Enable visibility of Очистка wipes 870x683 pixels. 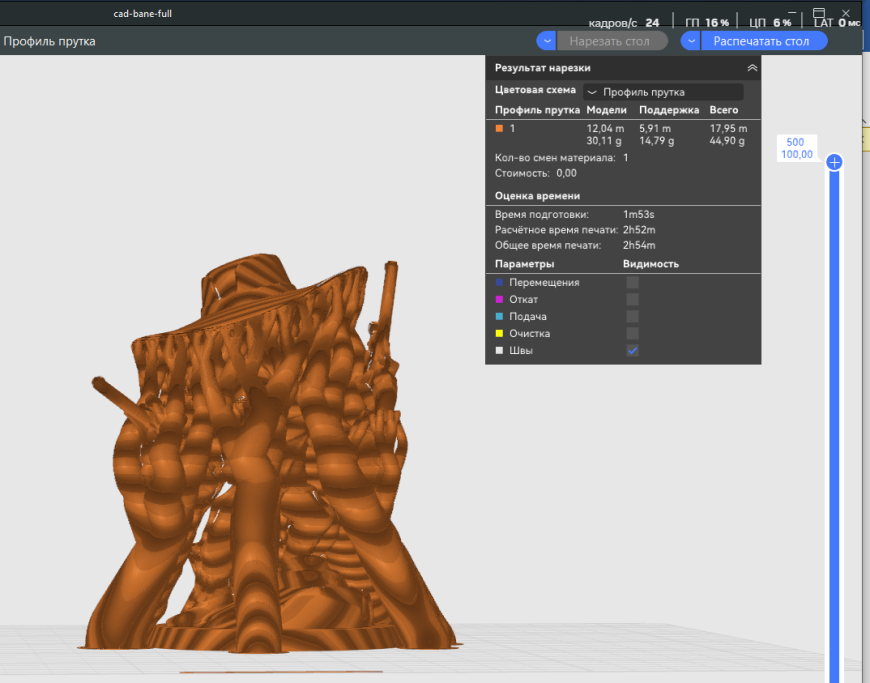point(631,333)
